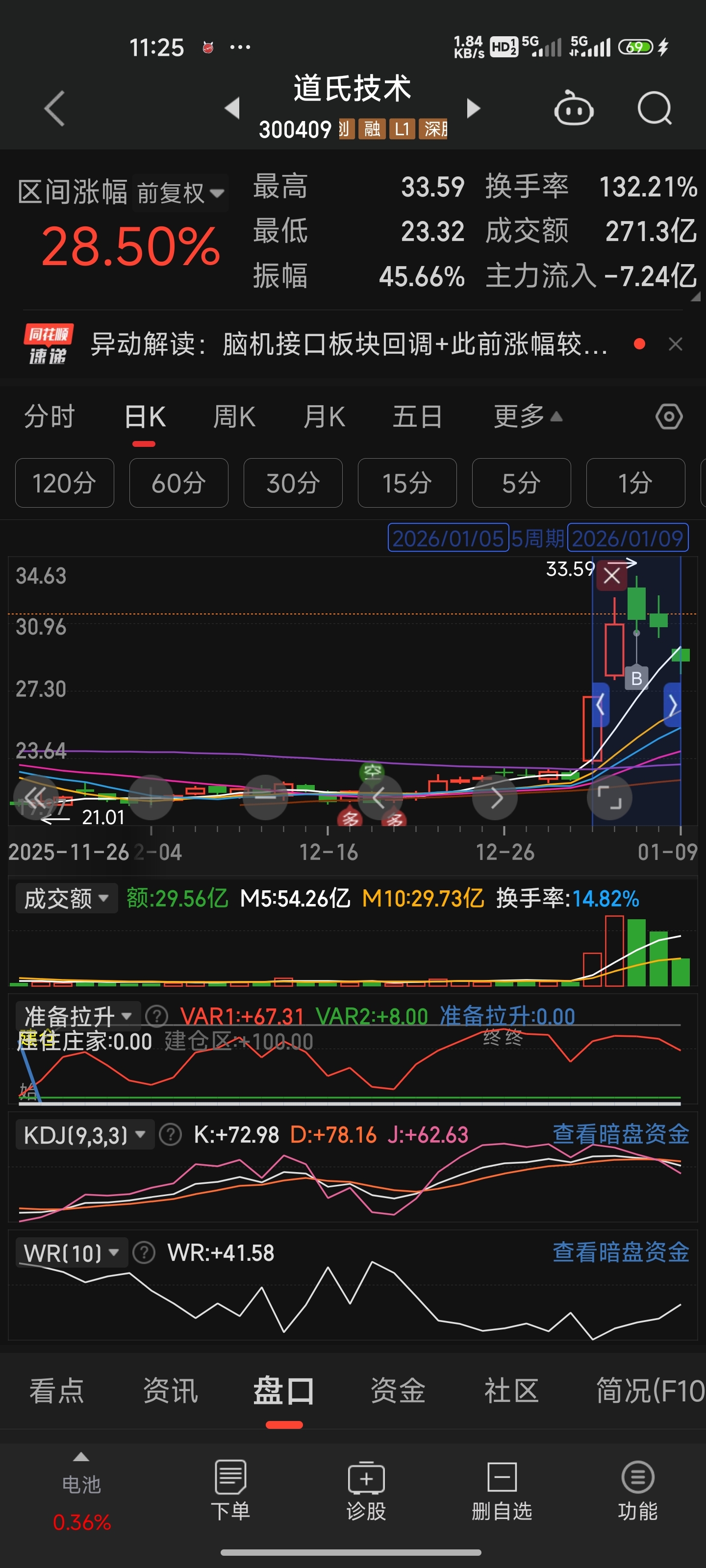Open 看点 bottom tab
The image size is (706, 1568).
click(x=57, y=1391)
